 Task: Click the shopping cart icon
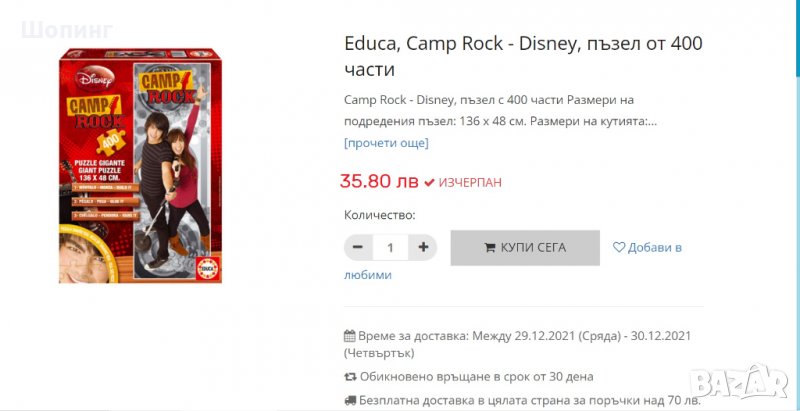click(490, 247)
